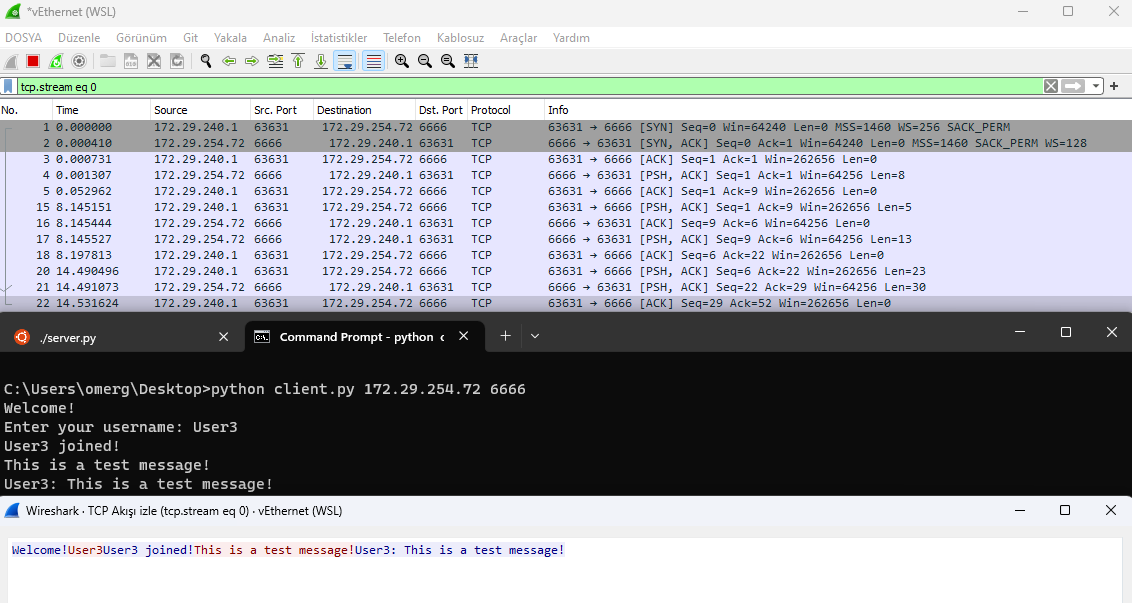Close the Command Prompt tab
1132x603 pixels.
coord(463,336)
